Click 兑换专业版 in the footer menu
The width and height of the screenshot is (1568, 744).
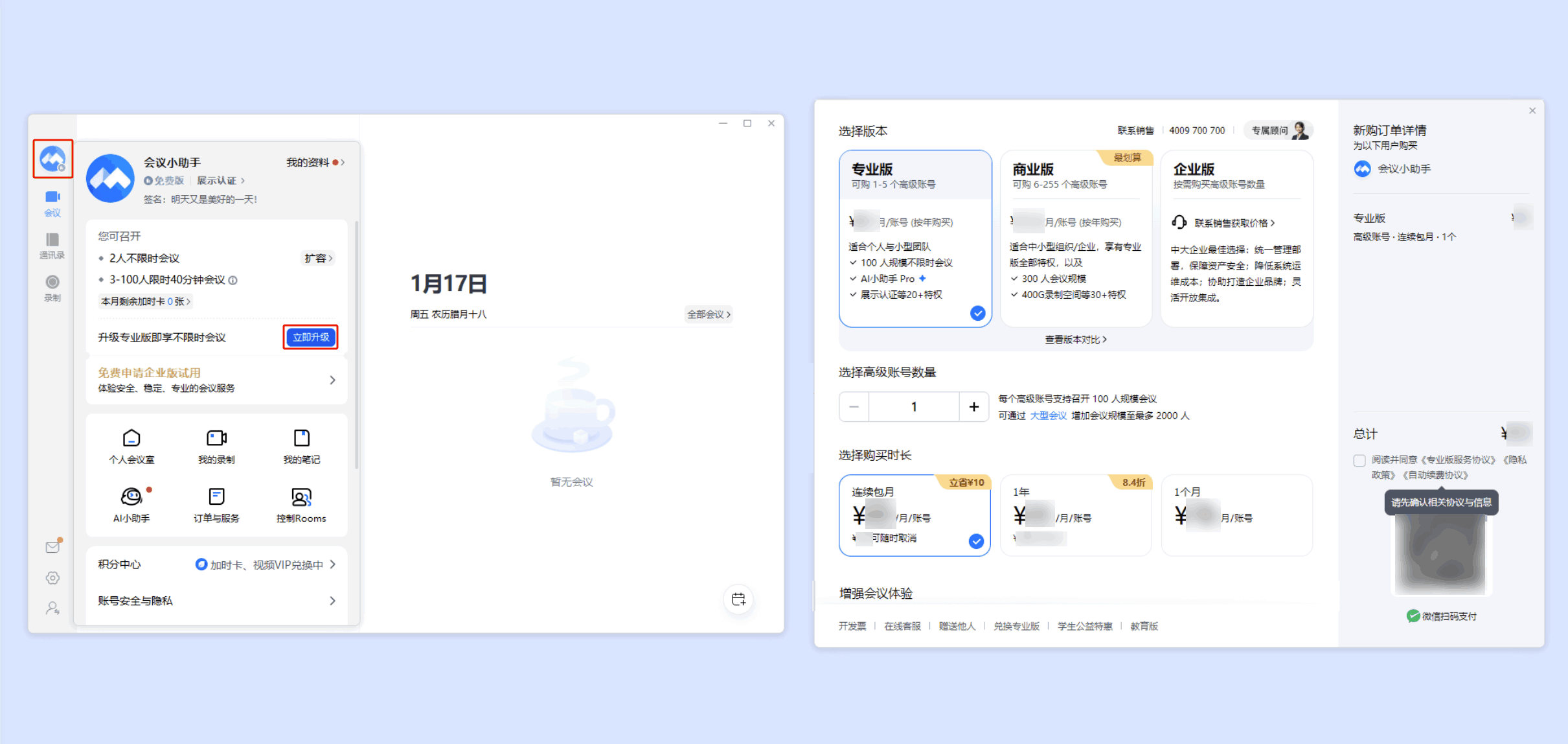1016,626
